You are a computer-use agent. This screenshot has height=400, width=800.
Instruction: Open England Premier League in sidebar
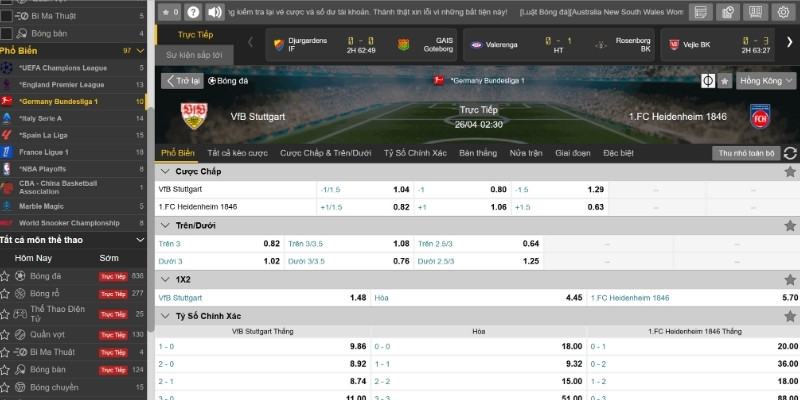(73, 85)
